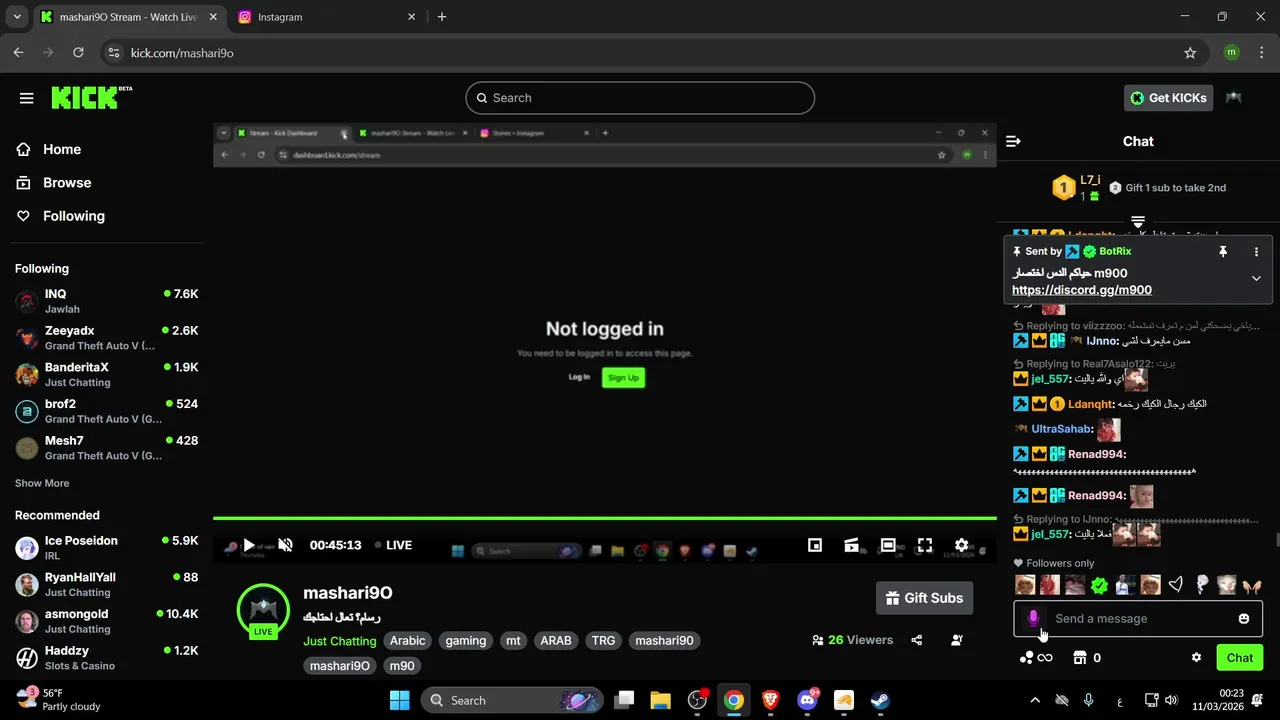
Task: Open INQ channel in Following list
Action: click(x=107, y=301)
